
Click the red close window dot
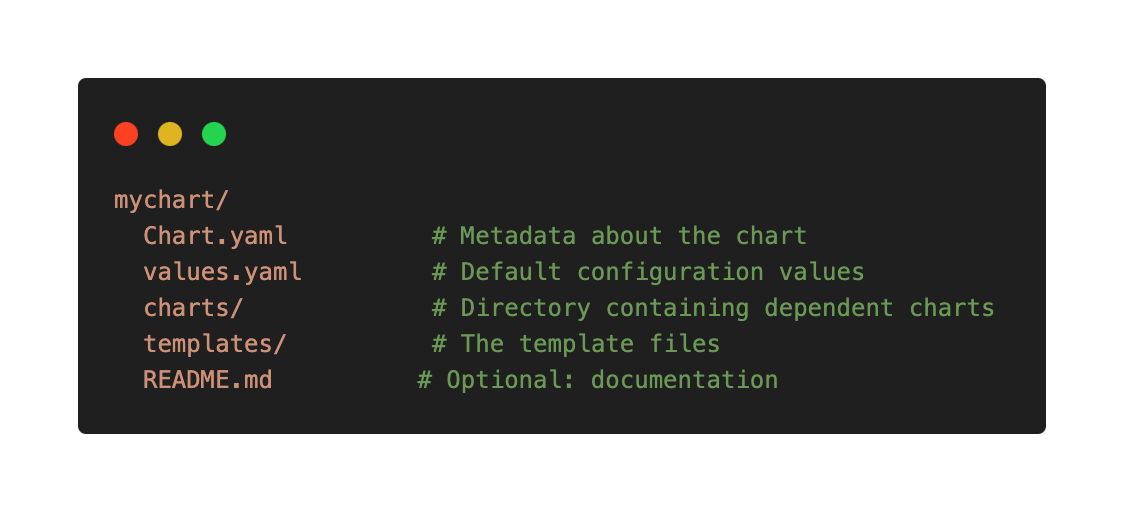126,134
